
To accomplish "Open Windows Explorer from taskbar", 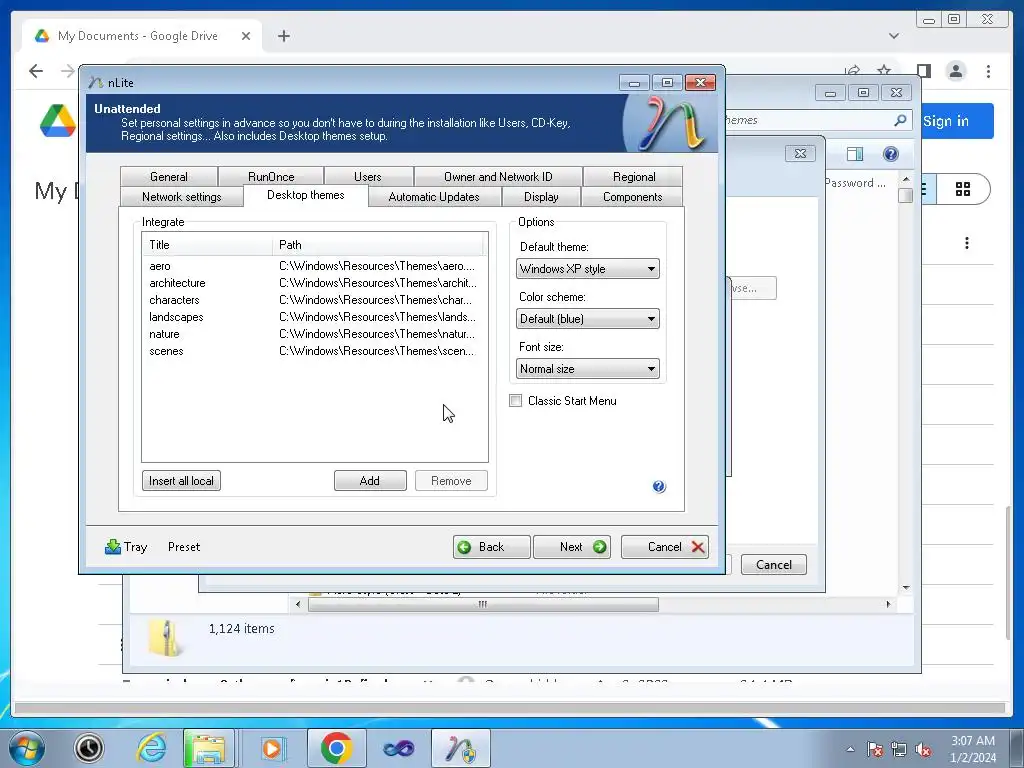I will [x=209, y=748].
